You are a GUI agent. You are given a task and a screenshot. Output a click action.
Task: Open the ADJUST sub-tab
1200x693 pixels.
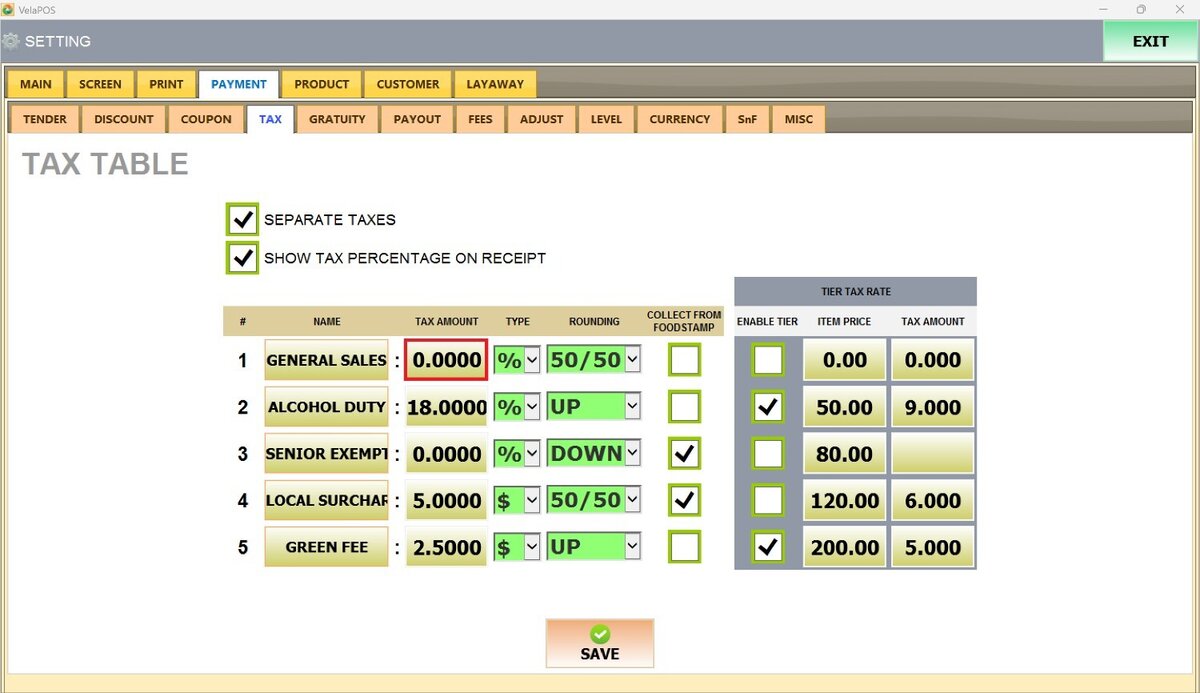(x=542, y=119)
